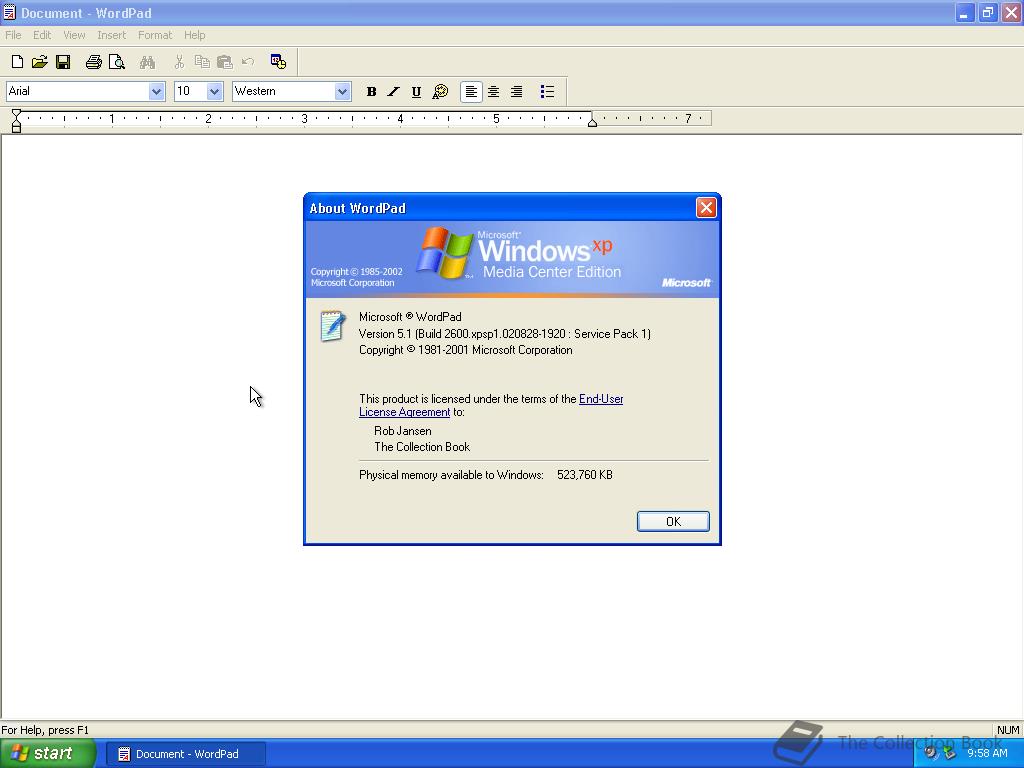Close the About WordPad dialog
Screen dimensions: 1024x768
point(706,208)
